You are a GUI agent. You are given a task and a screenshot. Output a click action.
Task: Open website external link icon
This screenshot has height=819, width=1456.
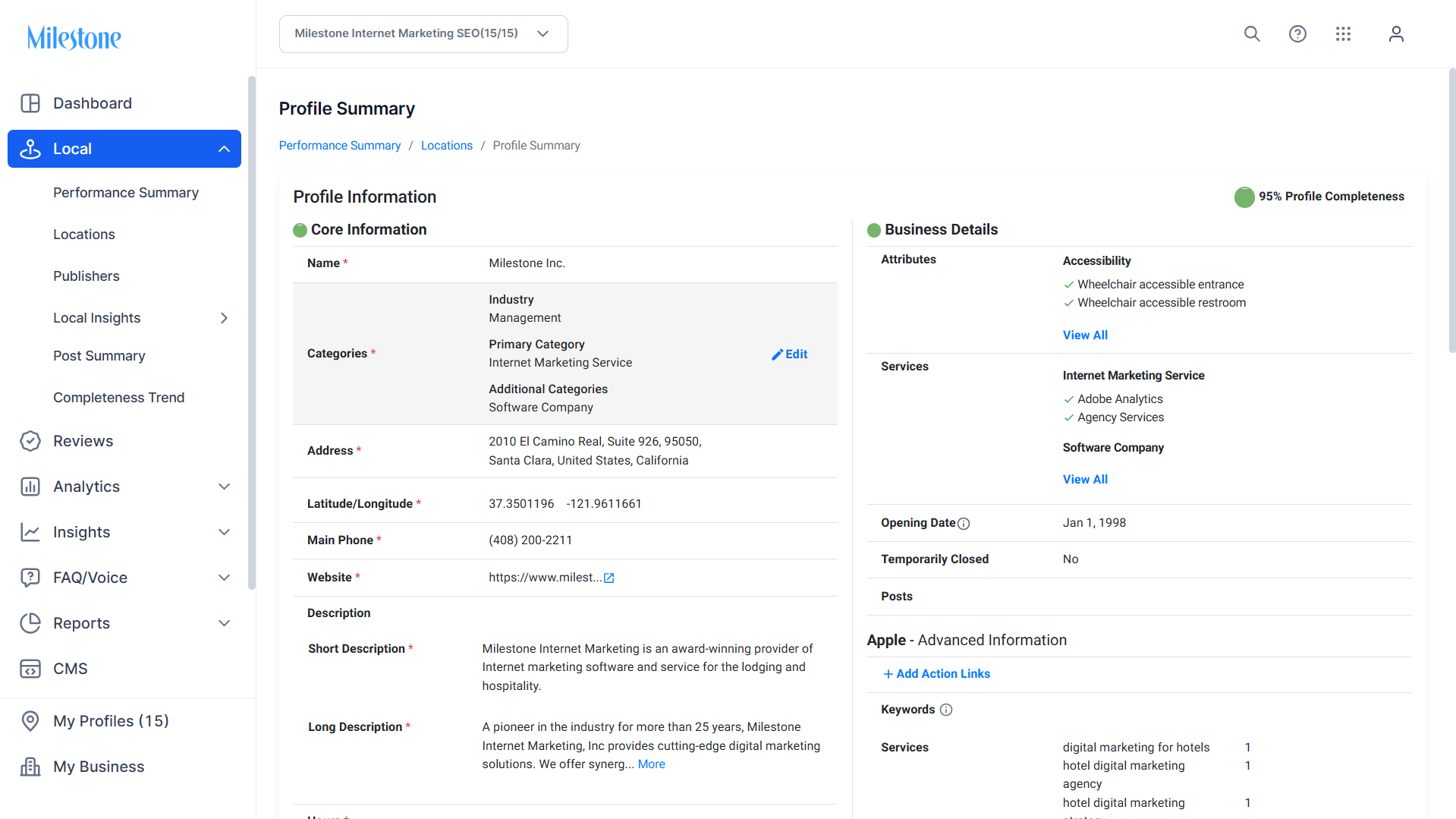609,578
